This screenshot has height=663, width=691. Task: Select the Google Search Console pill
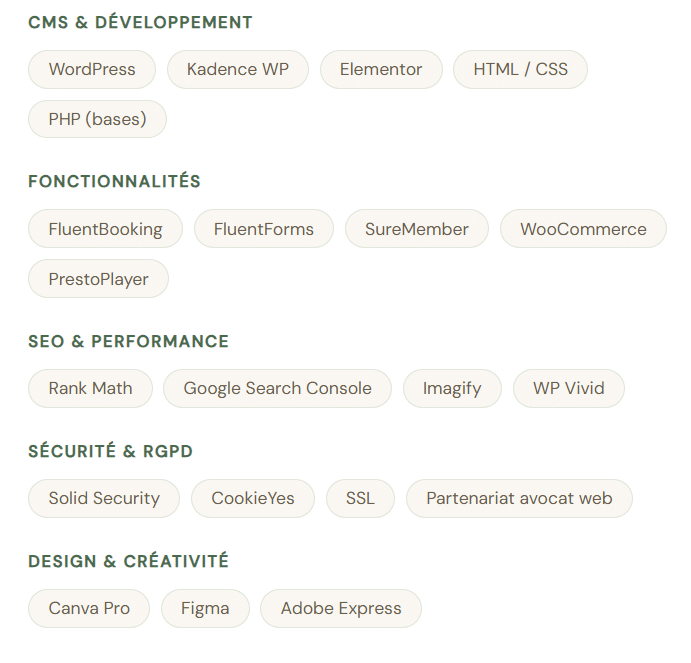pos(277,389)
